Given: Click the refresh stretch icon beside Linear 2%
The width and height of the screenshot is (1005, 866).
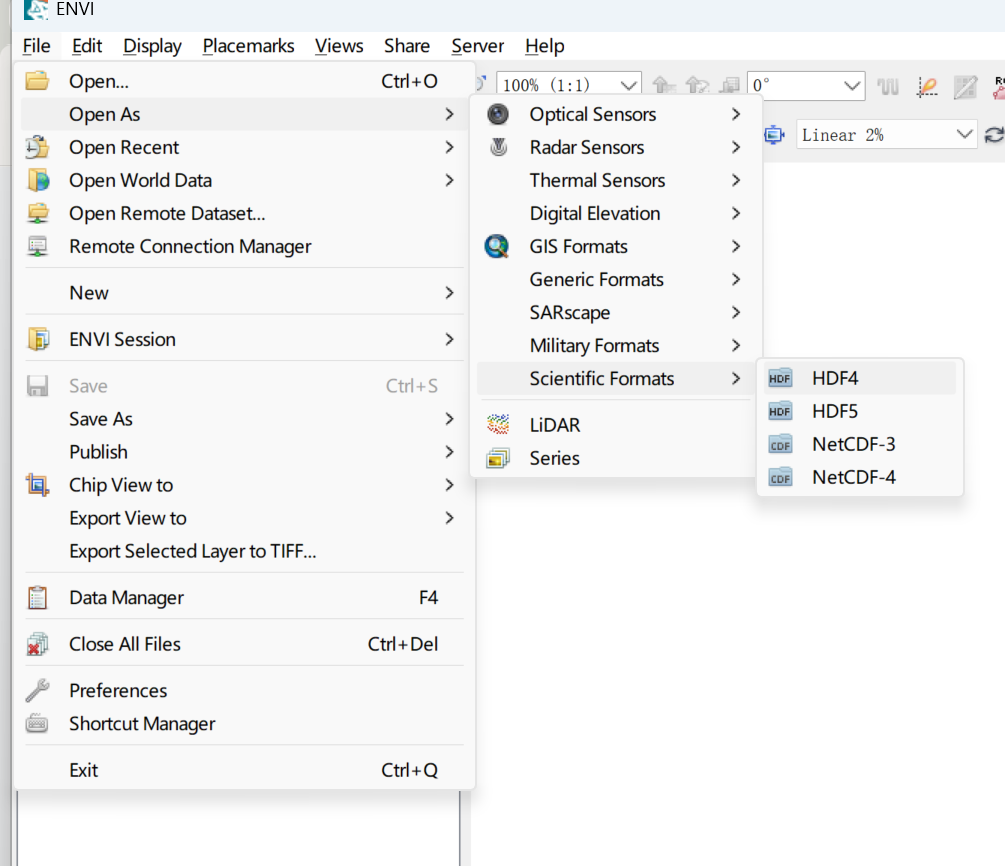Looking at the screenshot, I should tap(994, 135).
